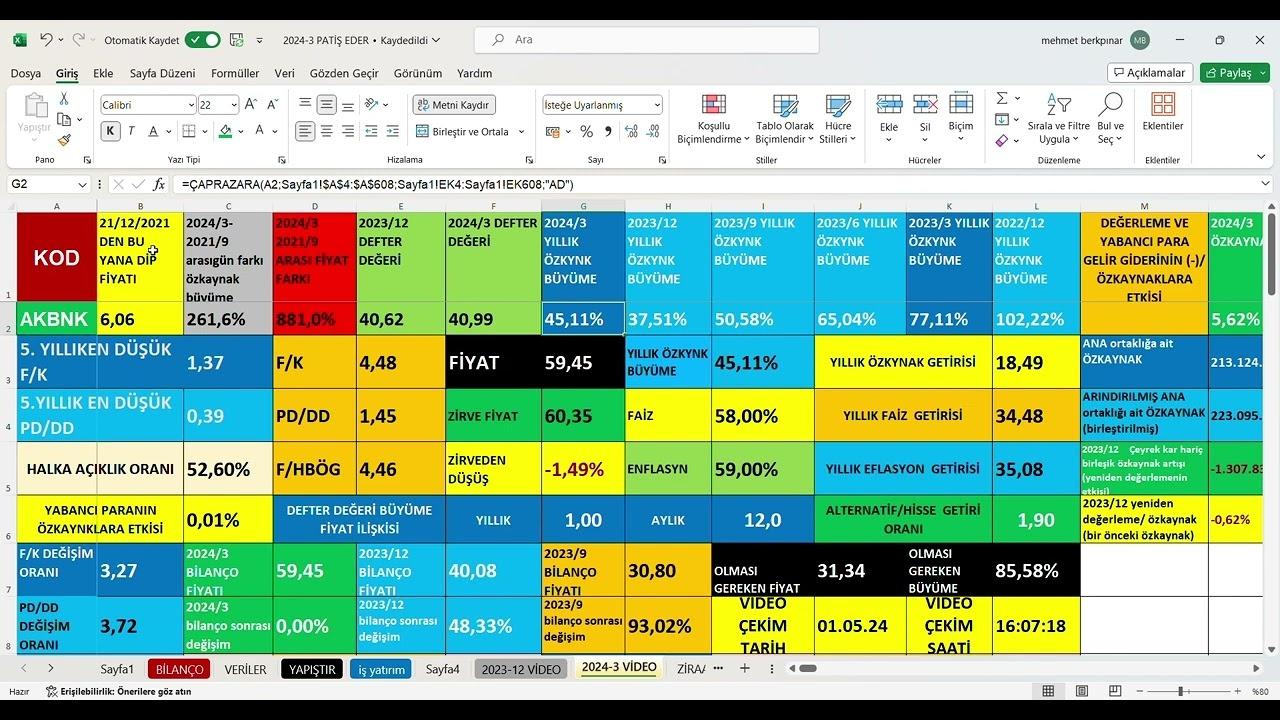This screenshot has height=720, width=1280.
Task: Switch to Page Layout view in status bar
Action: 1082,691
